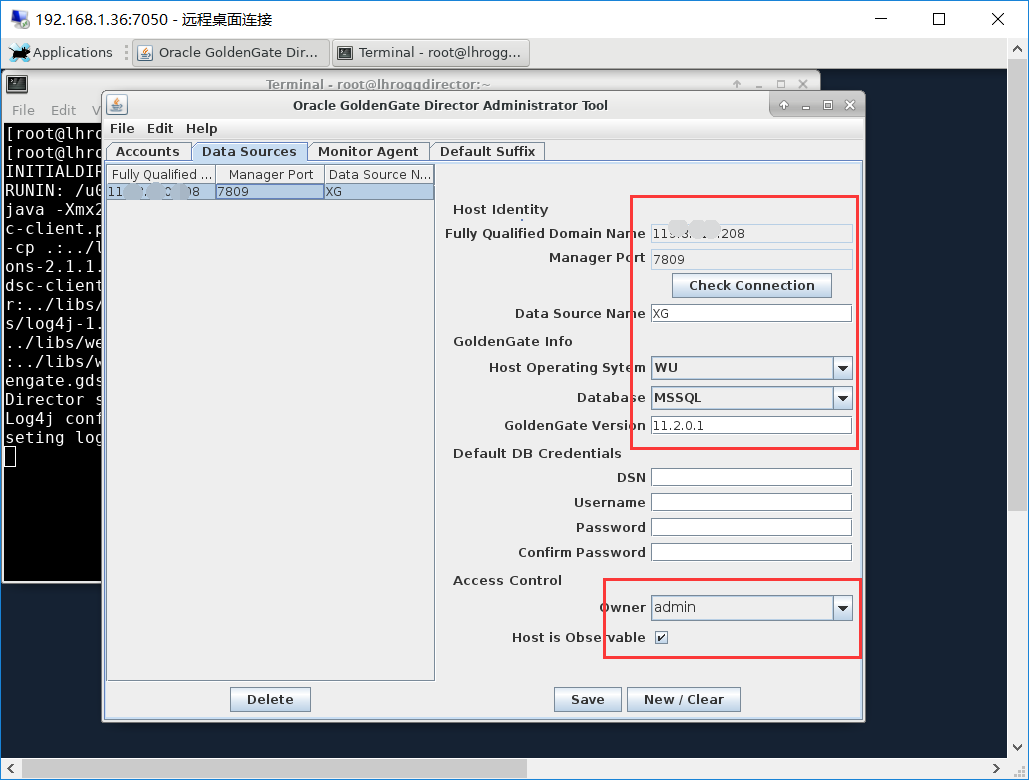Close the Terminal window behind

click(x=803, y=84)
